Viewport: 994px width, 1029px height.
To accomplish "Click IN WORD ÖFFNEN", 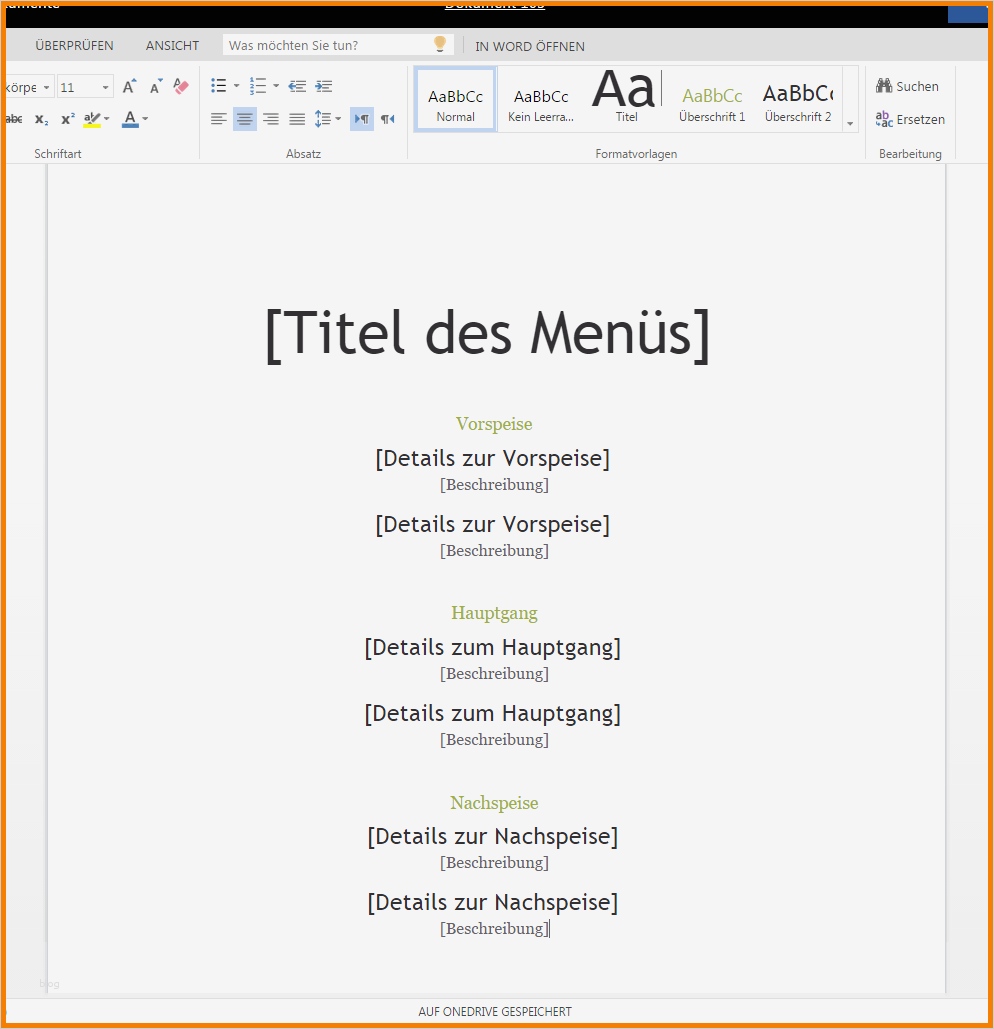I will (530, 46).
